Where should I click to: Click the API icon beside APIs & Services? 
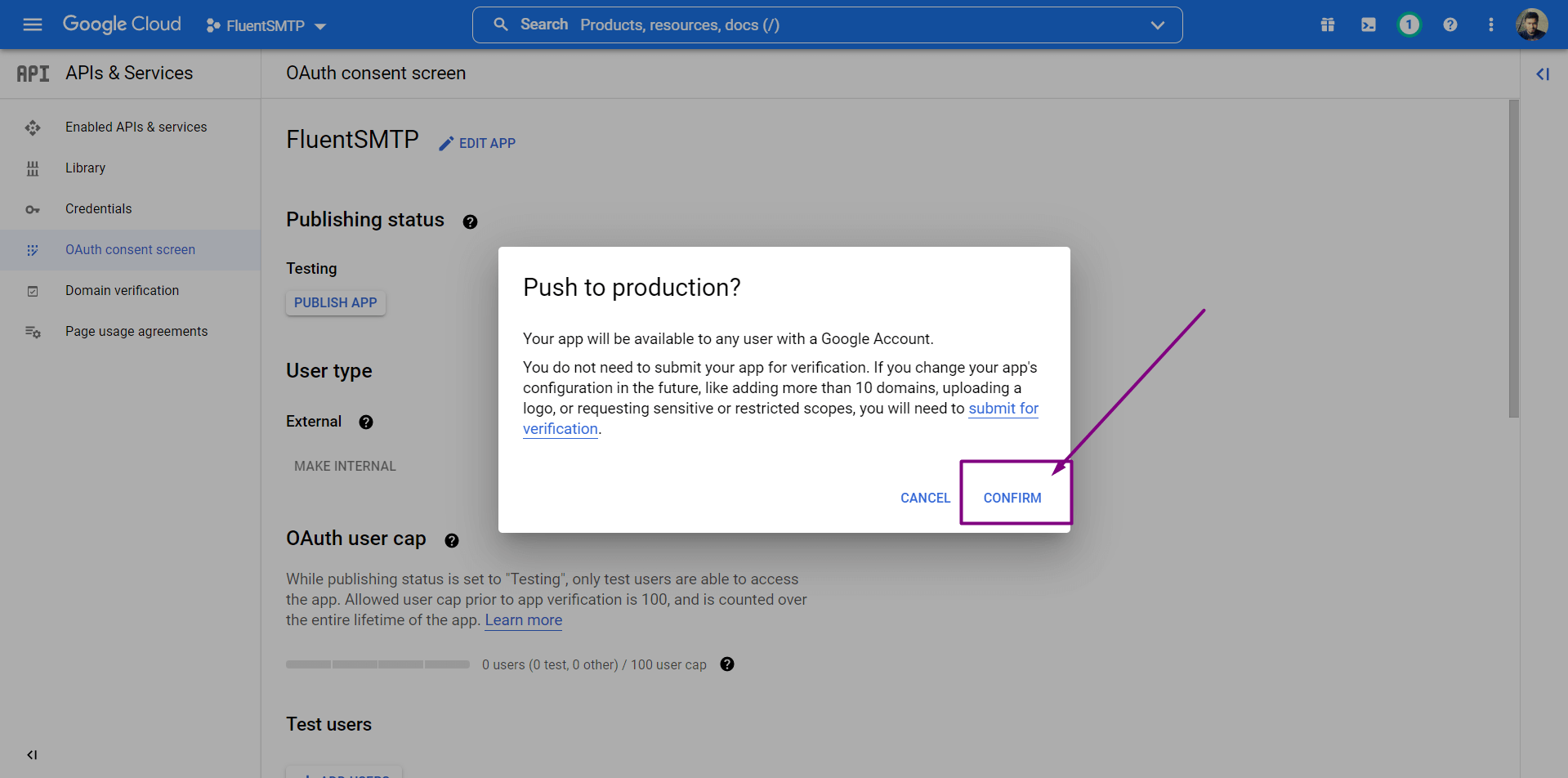33,74
